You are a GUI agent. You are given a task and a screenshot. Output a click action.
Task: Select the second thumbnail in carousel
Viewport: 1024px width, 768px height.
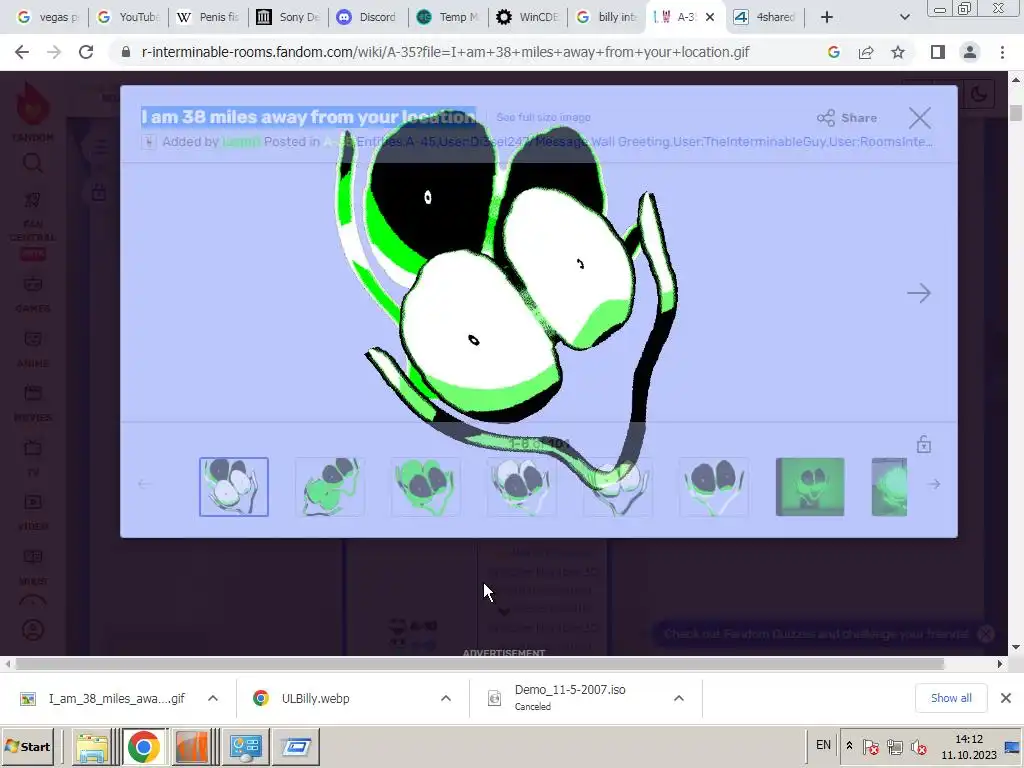click(330, 487)
